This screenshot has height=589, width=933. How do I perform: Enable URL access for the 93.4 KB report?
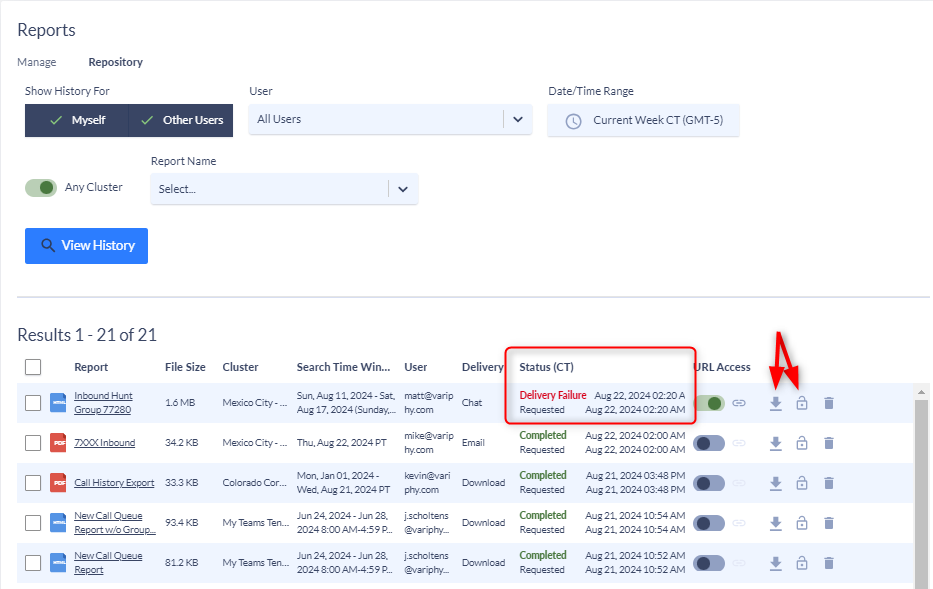(x=709, y=523)
